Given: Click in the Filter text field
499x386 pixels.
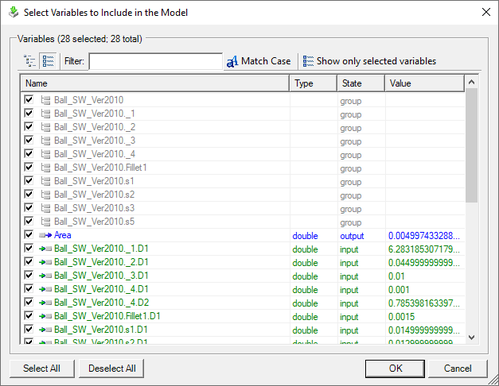Looking at the screenshot, I should [156, 61].
